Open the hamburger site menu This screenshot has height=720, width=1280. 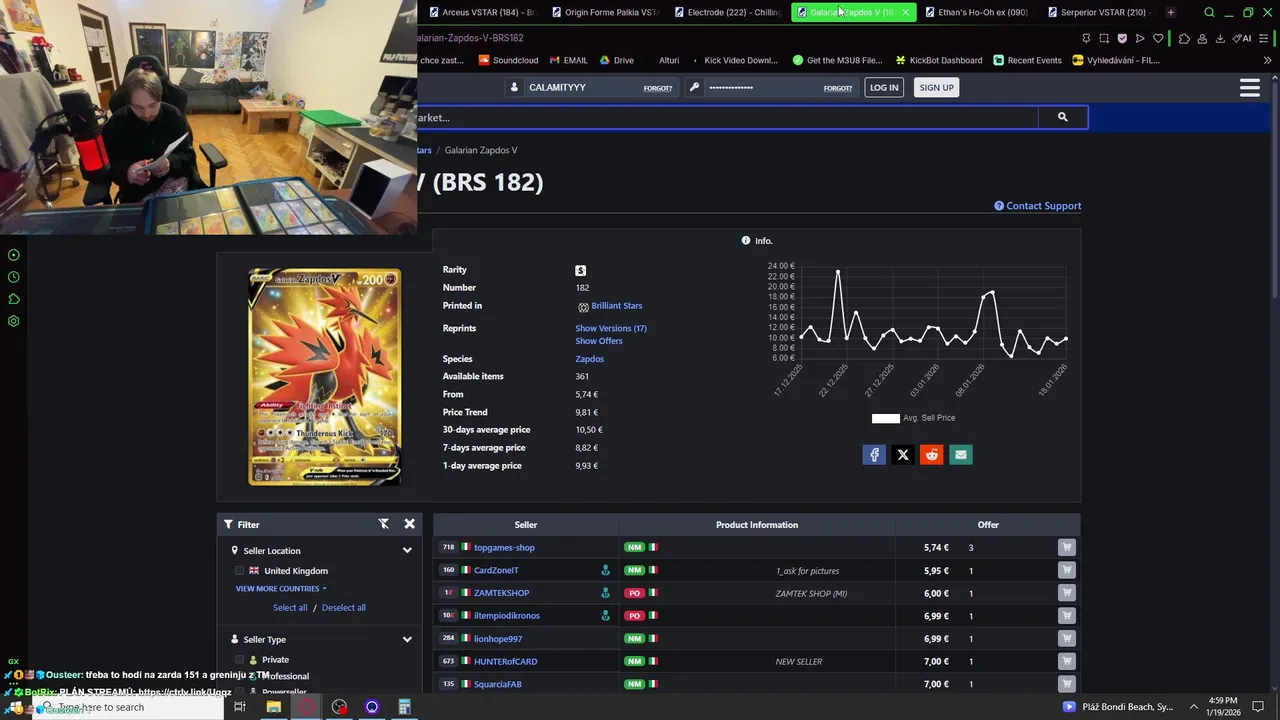(x=1249, y=88)
